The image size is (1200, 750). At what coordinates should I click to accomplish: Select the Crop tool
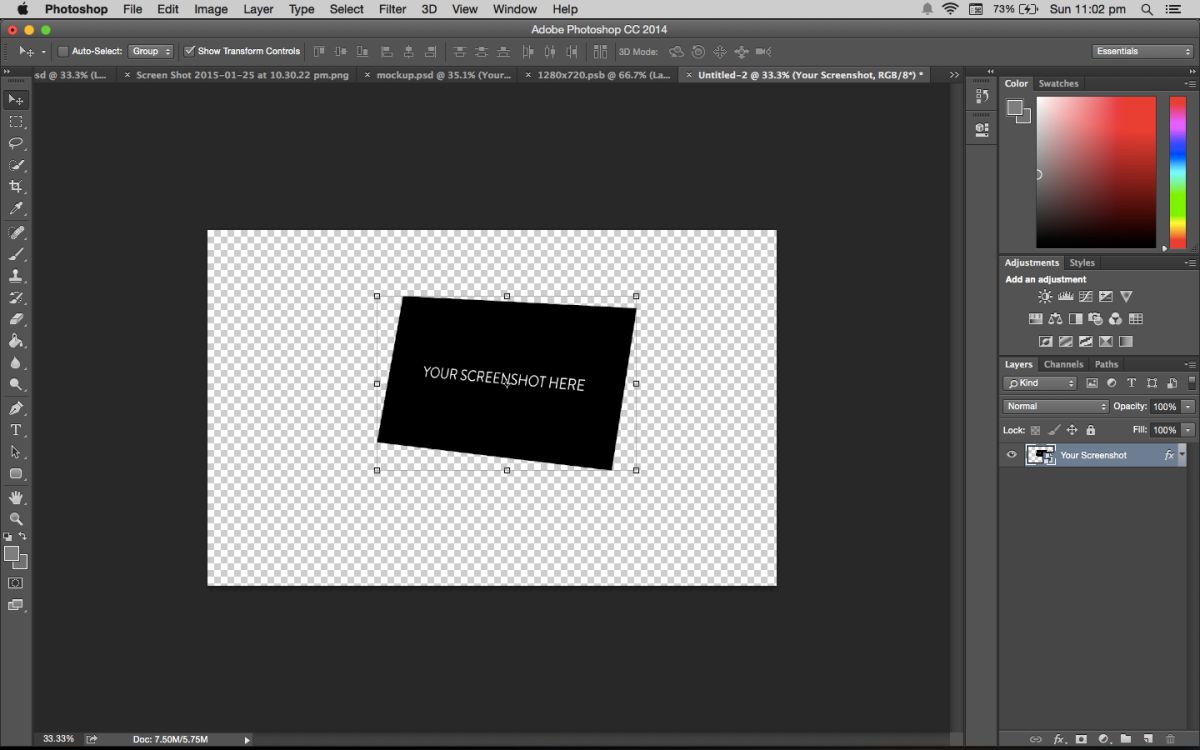(x=16, y=187)
